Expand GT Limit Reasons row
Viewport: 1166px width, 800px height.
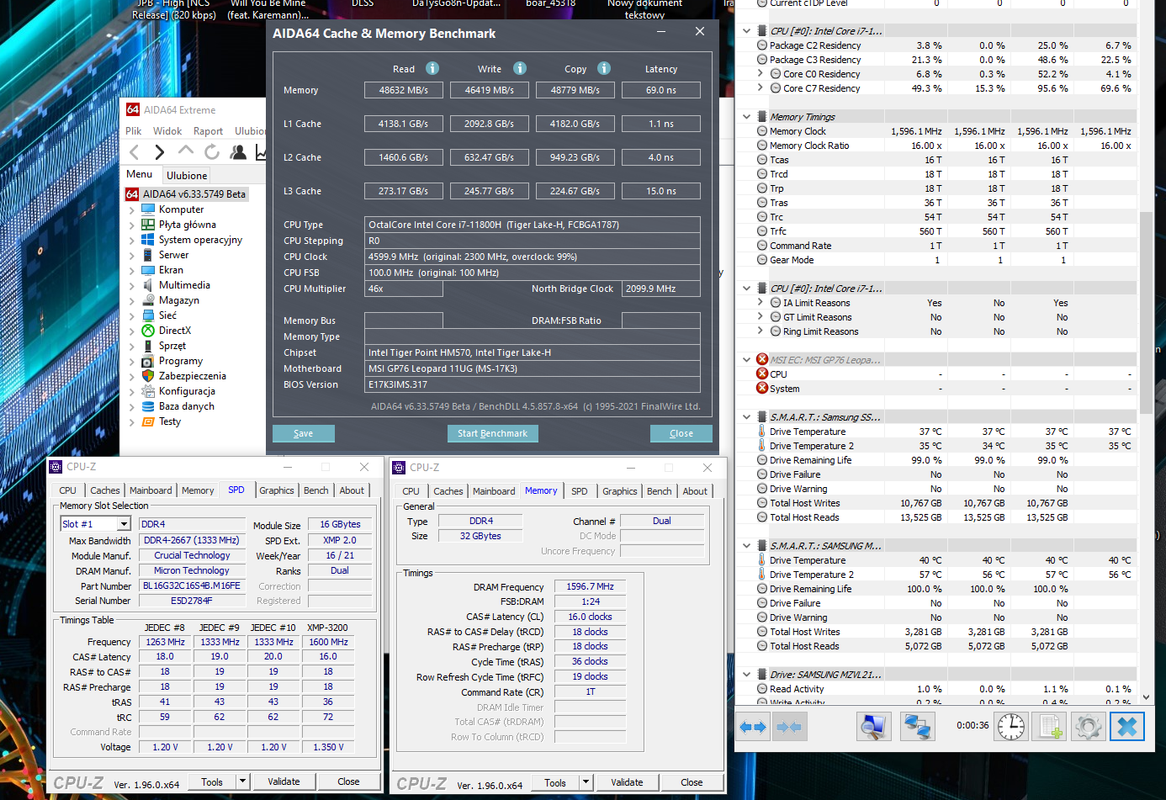point(761,317)
